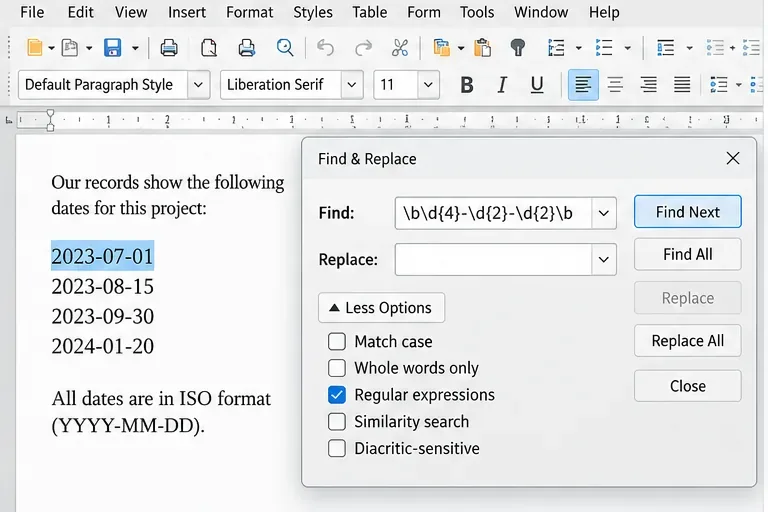Open the paragraph style dropdown arrow
768x512 pixels.
[198, 85]
